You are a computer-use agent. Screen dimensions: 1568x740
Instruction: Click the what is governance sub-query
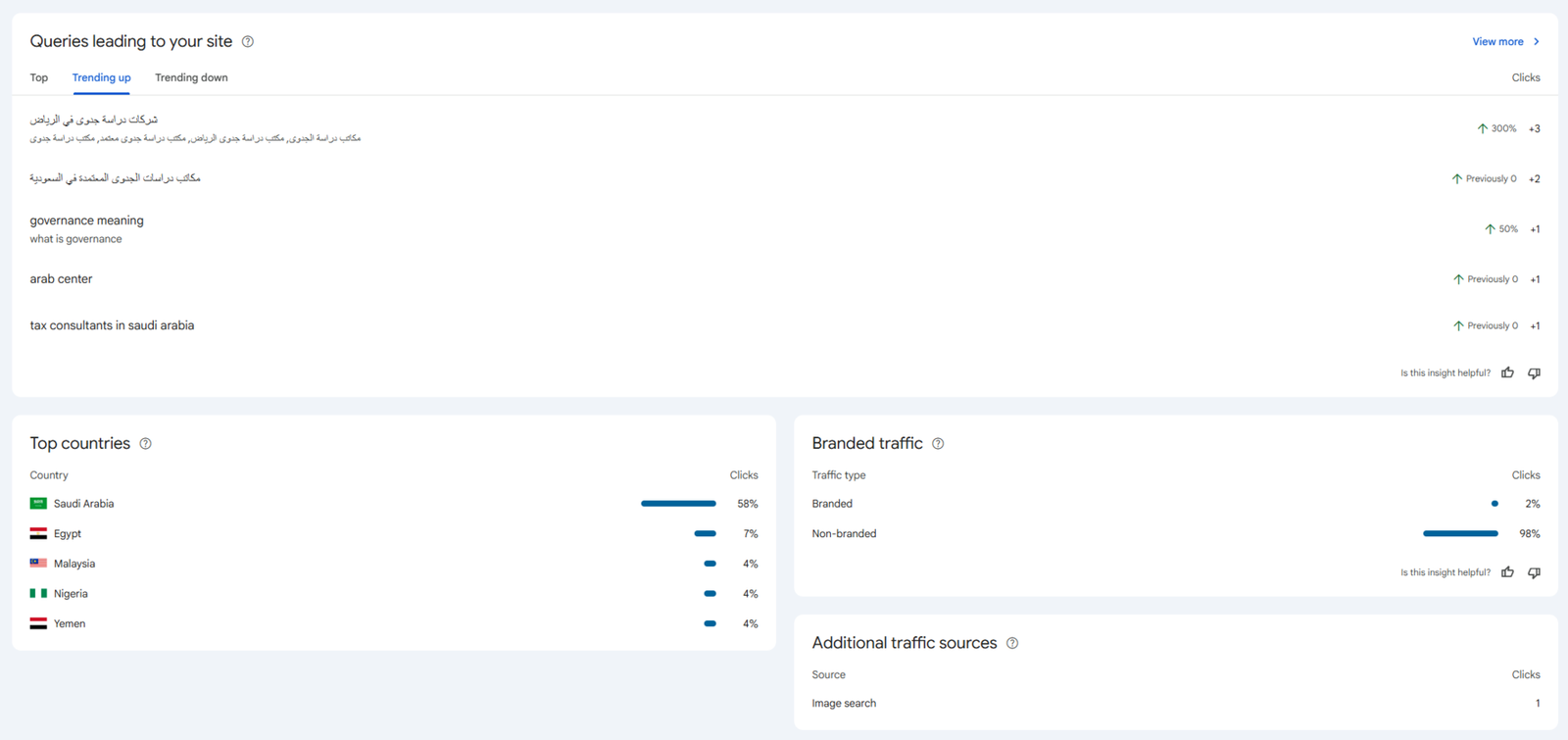pyautogui.click(x=75, y=239)
